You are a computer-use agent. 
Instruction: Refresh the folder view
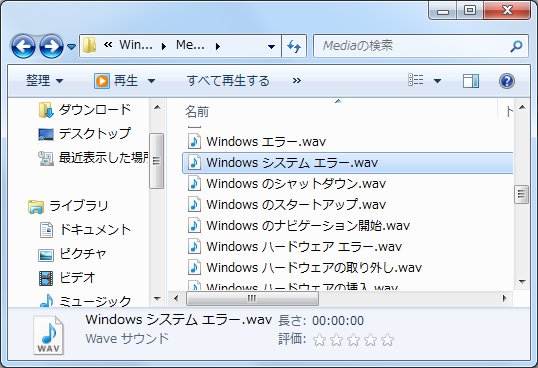(294, 46)
